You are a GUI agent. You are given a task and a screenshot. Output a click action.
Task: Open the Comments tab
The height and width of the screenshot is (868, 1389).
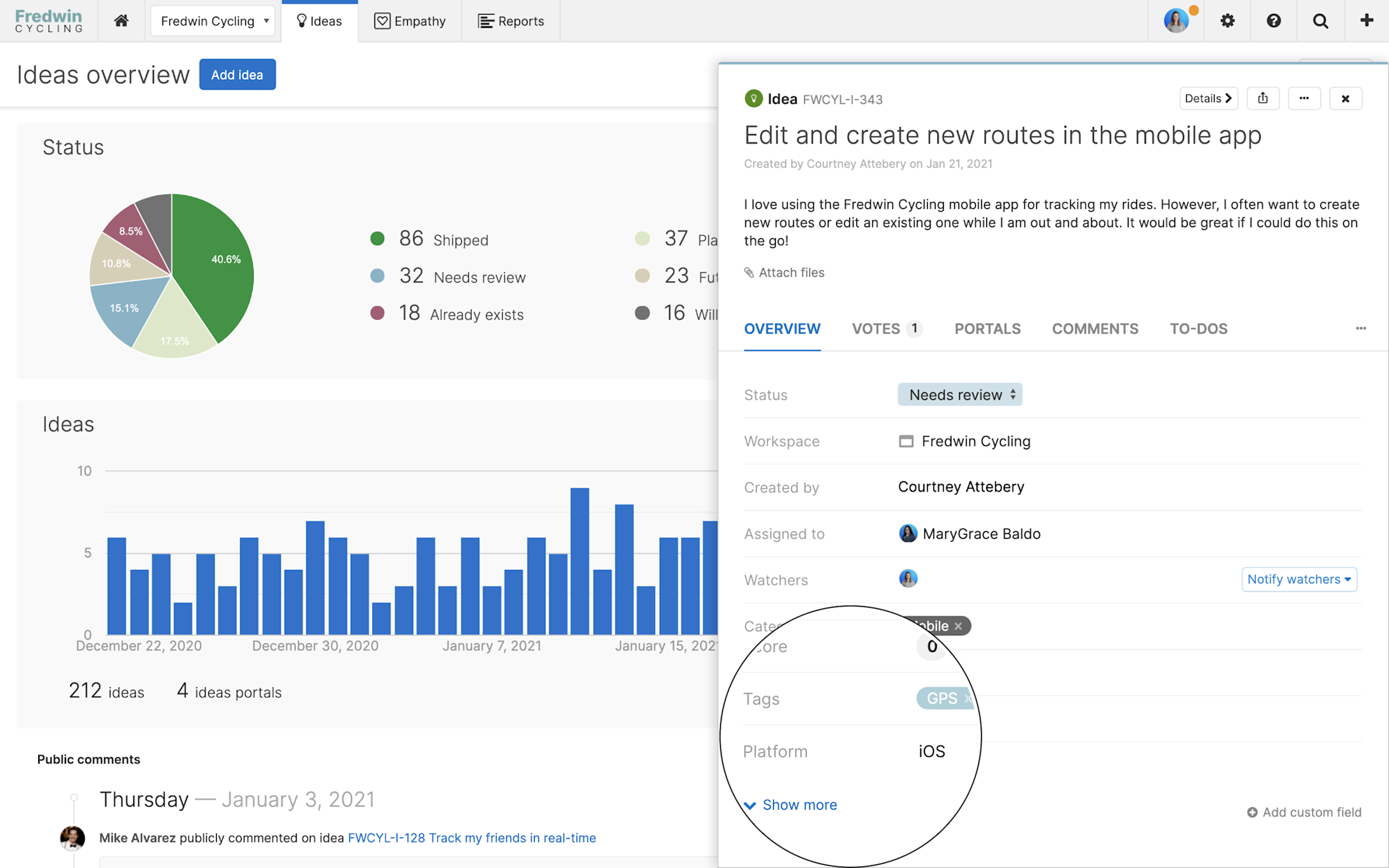[1095, 328]
